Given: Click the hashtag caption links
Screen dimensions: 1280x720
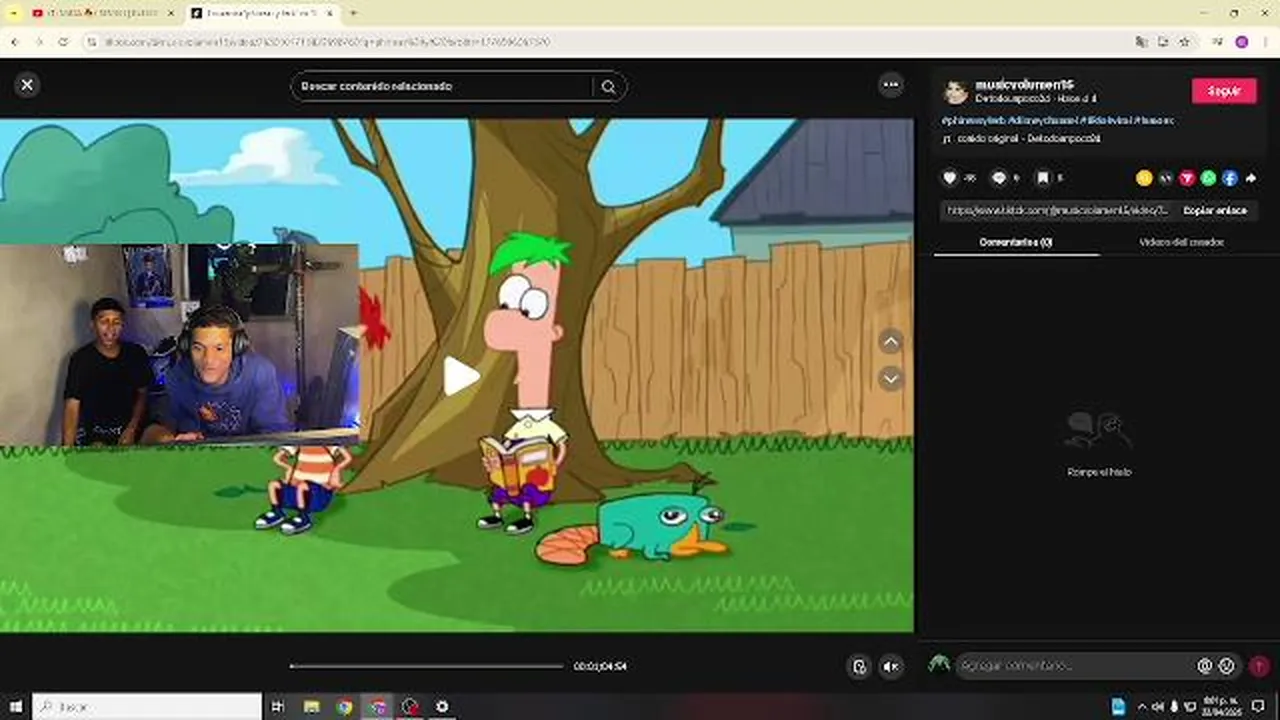Looking at the screenshot, I should click(1057, 120).
